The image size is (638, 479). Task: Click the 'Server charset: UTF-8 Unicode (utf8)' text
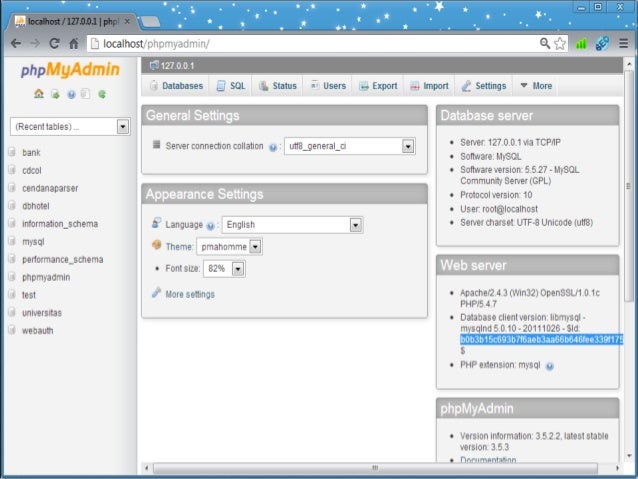pos(527,223)
